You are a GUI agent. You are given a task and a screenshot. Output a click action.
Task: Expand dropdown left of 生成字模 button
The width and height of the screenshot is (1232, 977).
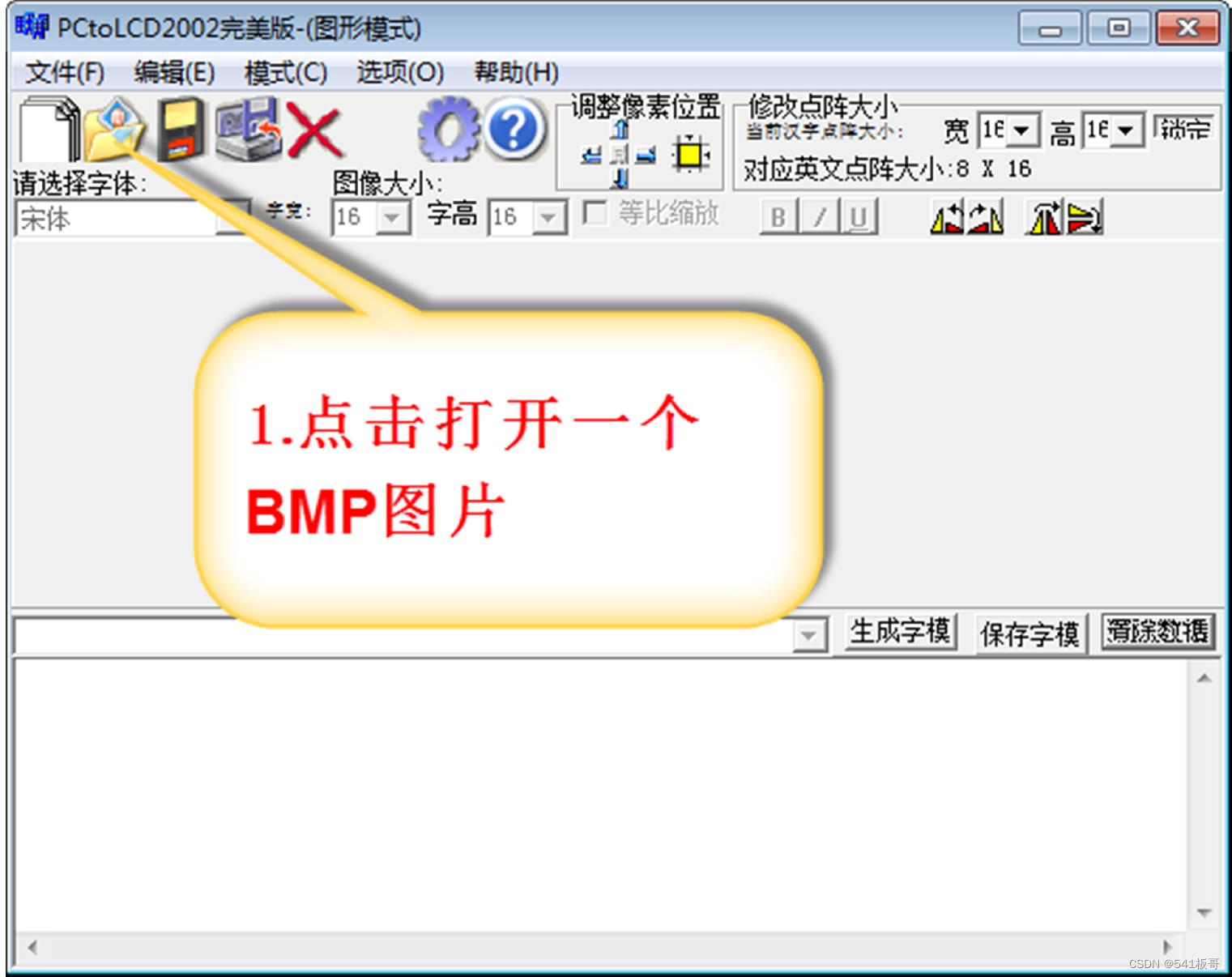point(808,635)
